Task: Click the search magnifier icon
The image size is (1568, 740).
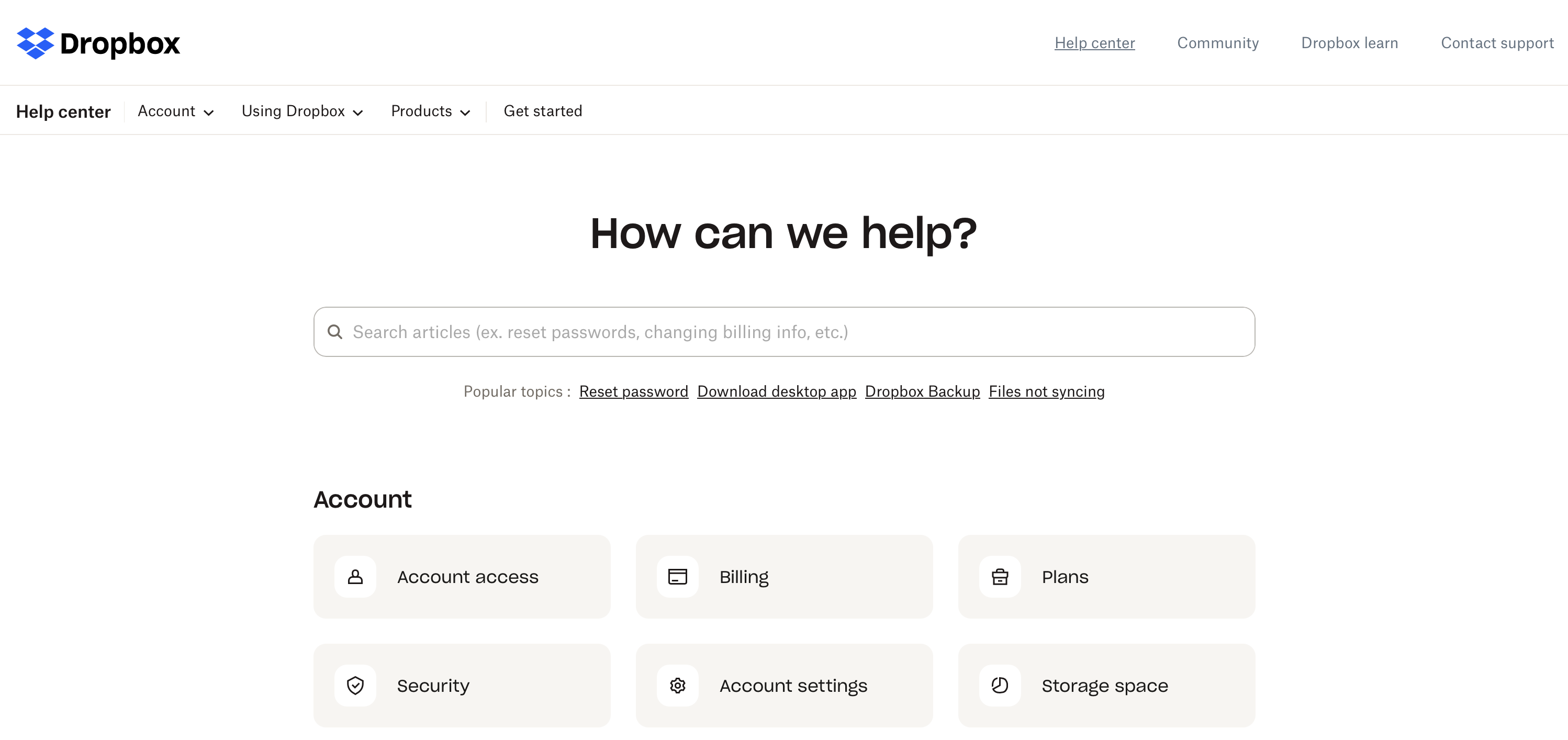Action: pyautogui.click(x=335, y=332)
